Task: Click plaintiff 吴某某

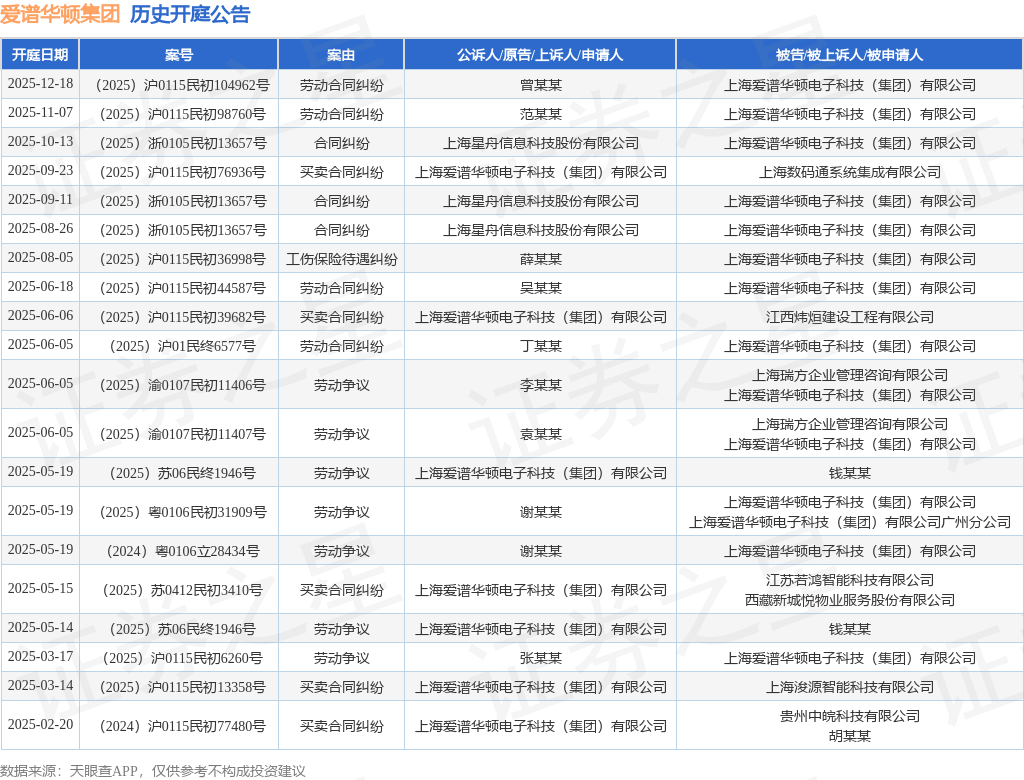Action: (x=541, y=288)
